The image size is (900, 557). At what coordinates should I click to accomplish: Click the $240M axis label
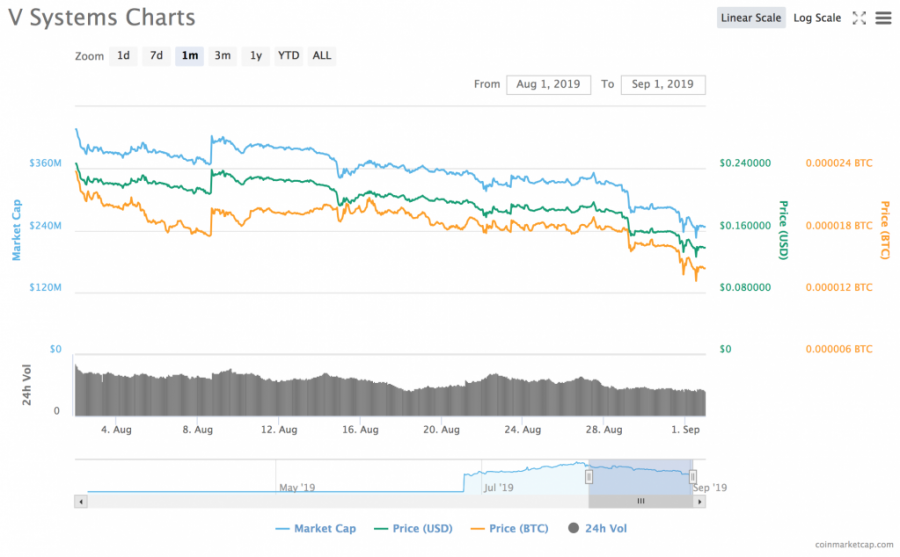click(45, 226)
